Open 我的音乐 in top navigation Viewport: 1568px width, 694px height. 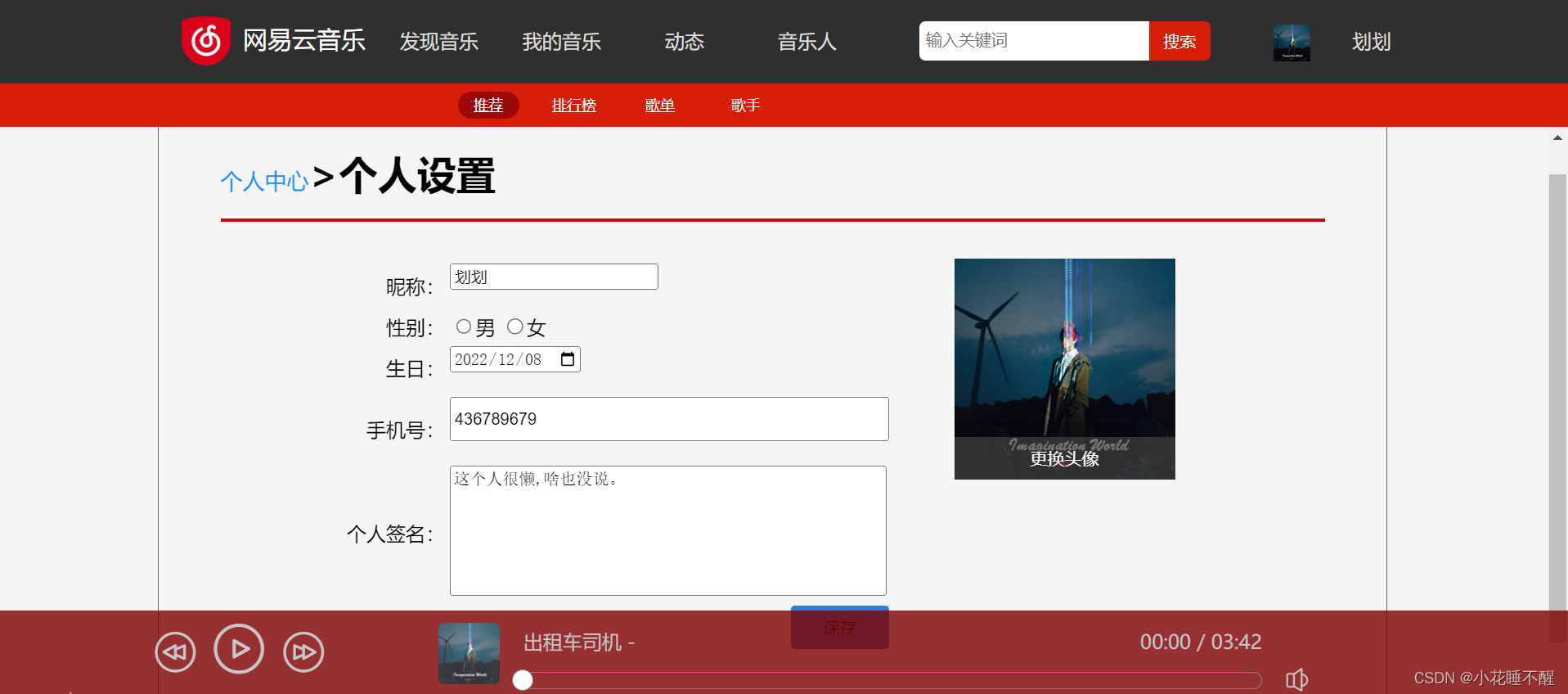pyautogui.click(x=562, y=42)
